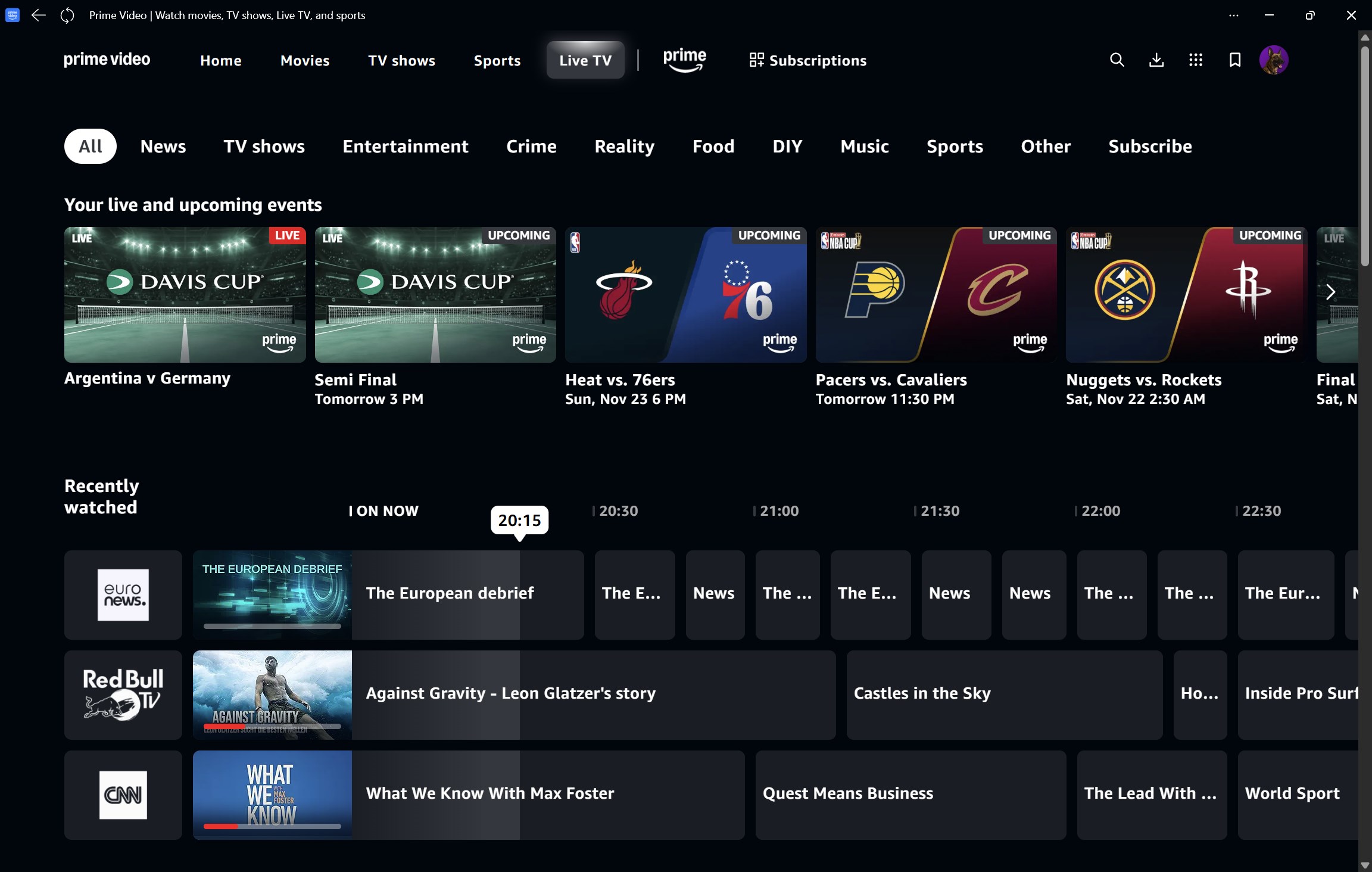Open your Watchlist via bookmark icon

[1234, 60]
